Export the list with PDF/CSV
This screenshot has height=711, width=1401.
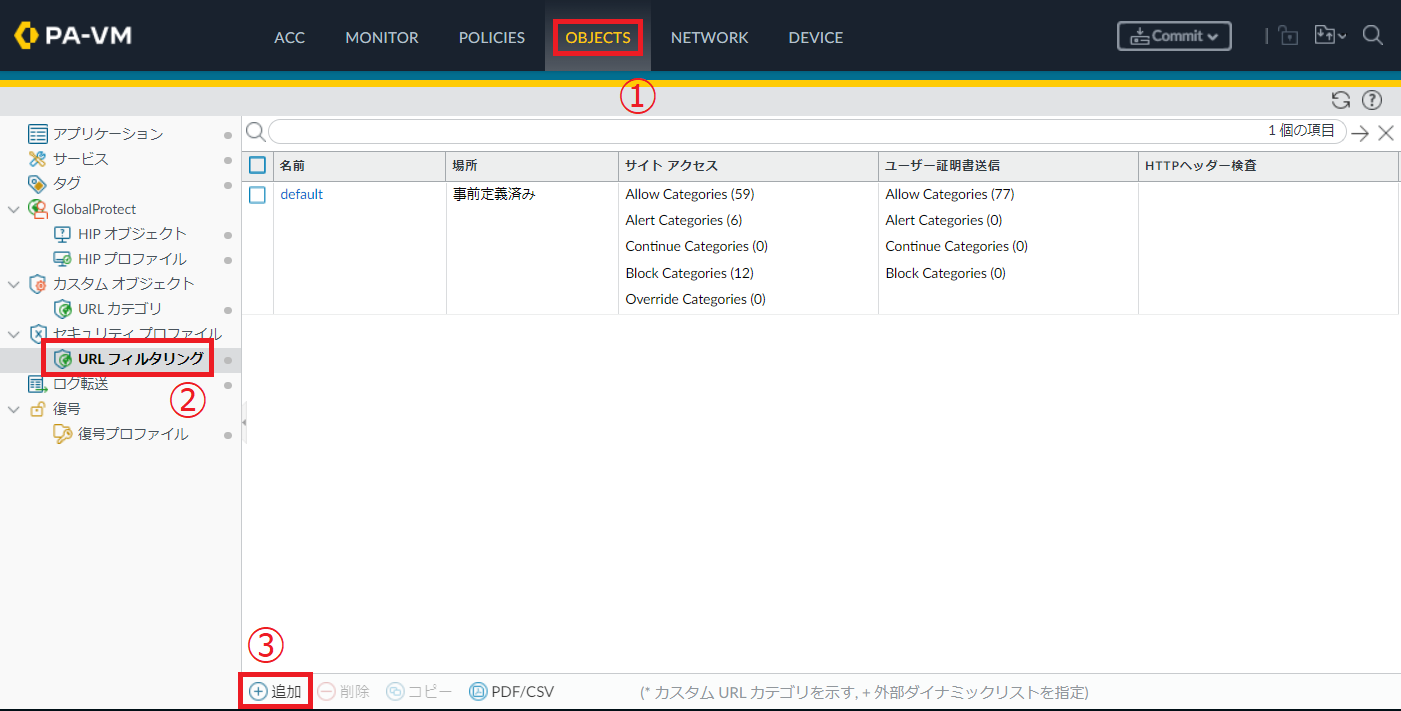pyautogui.click(x=511, y=691)
